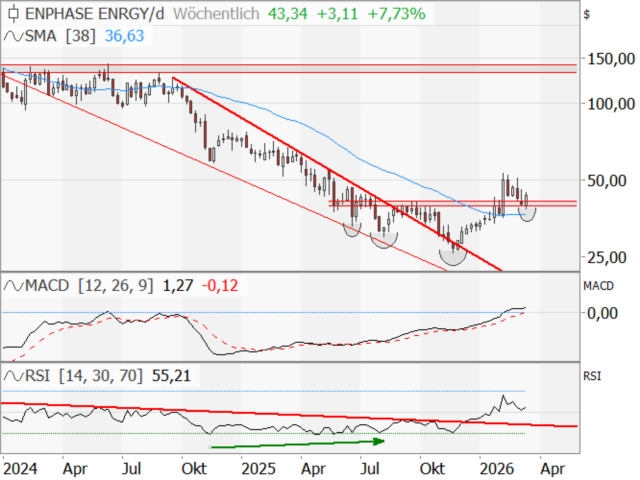Screen dimensions: 640x480
Task: Click the MACD histogram value -0,12
Action: point(220,285)
